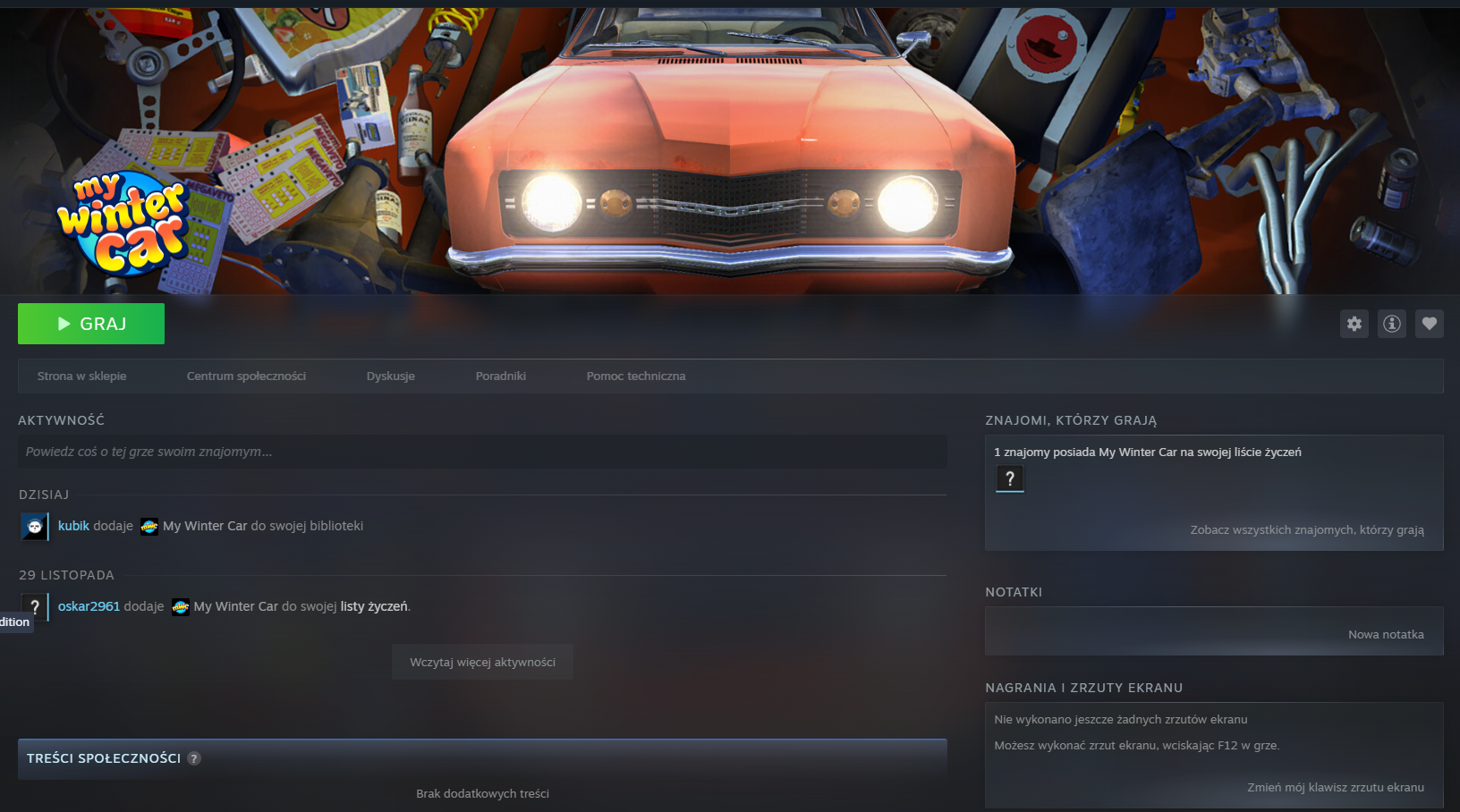Click the game info icon

[x=1392, y=324]
